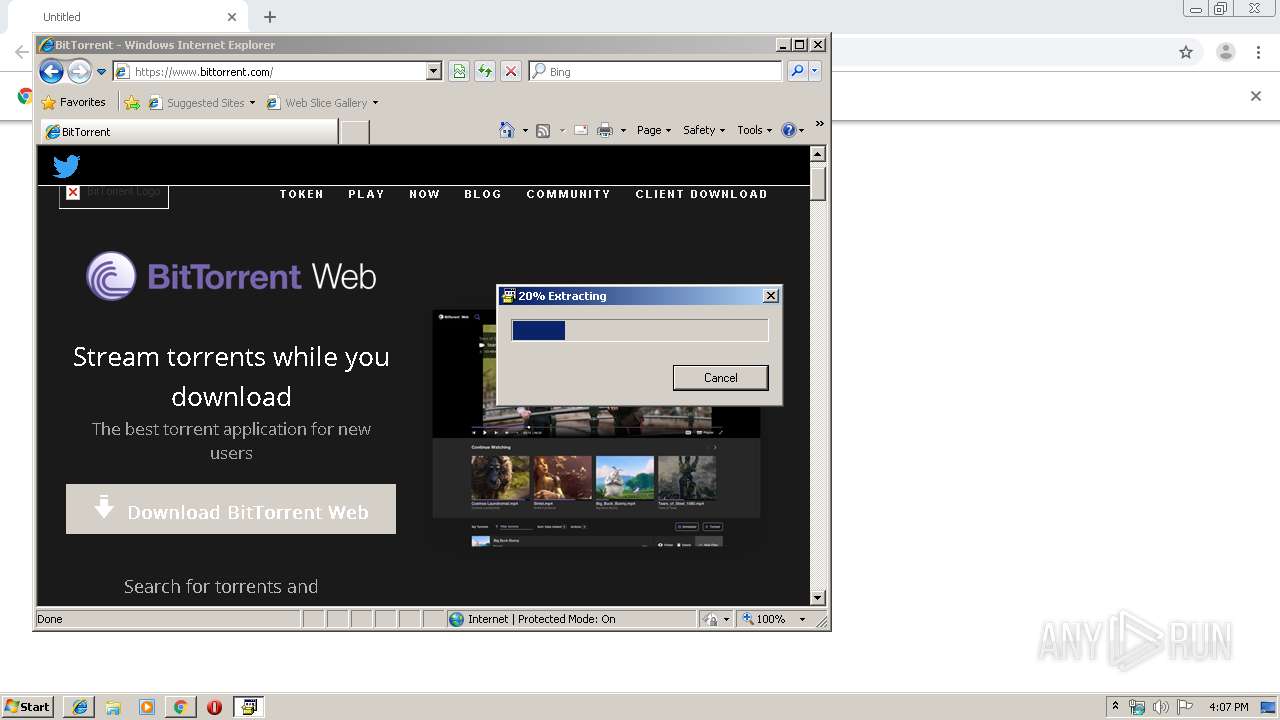Click the extraction progress bar
The image size is (1280, 720).
point(640,330)
